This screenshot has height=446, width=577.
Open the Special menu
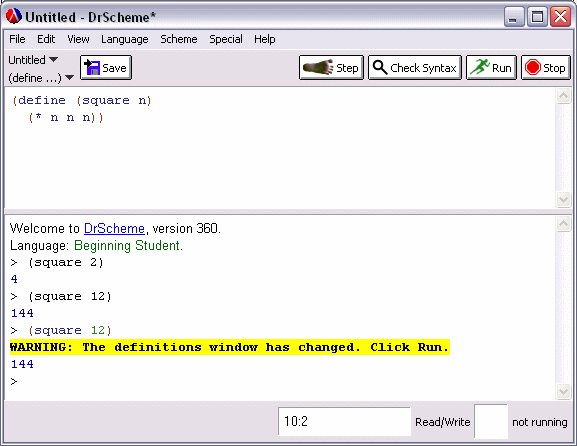226,39
